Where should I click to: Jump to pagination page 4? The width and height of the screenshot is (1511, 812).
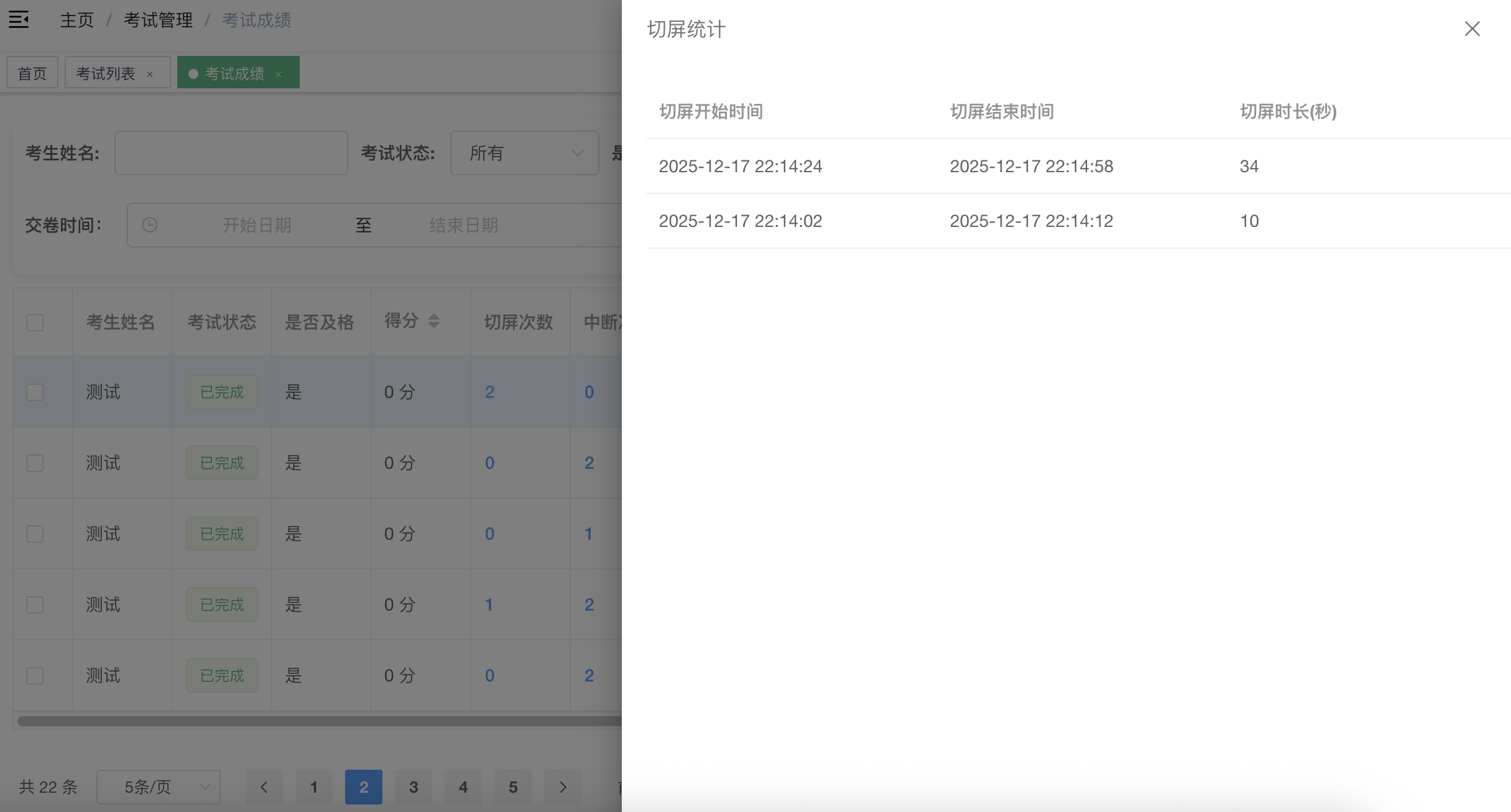463,787
